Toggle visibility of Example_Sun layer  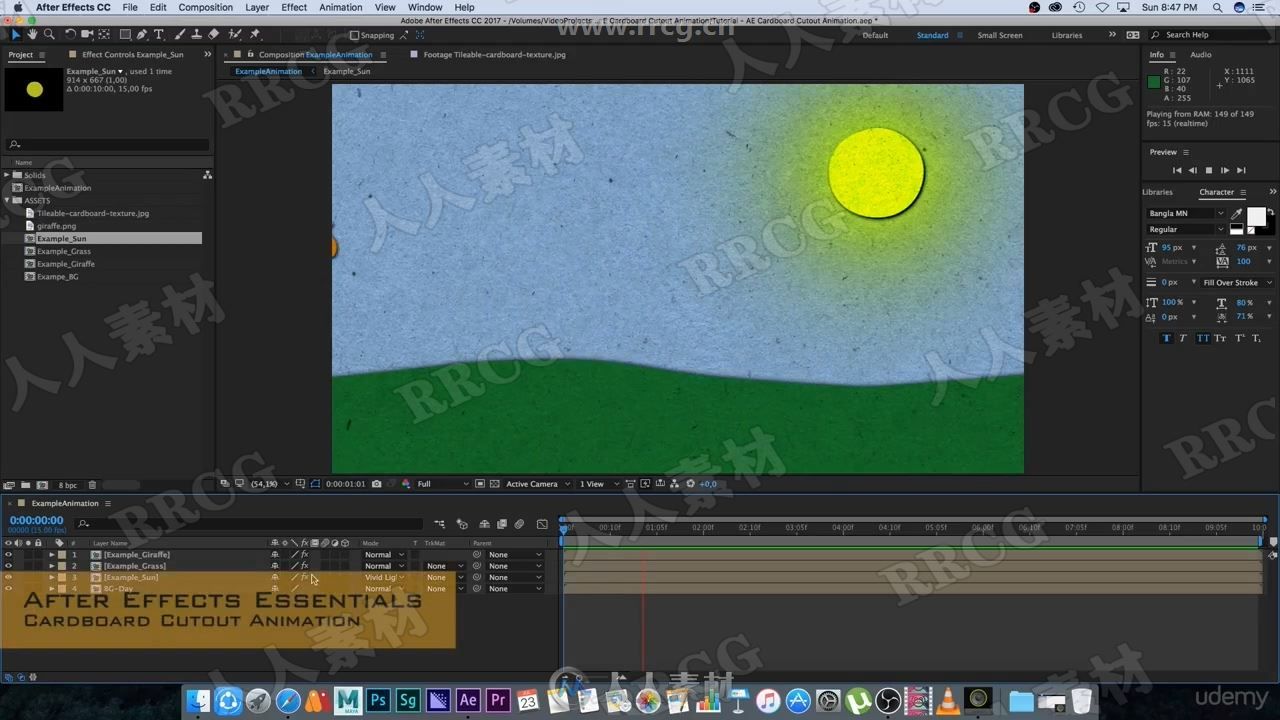tap(9, 577)
